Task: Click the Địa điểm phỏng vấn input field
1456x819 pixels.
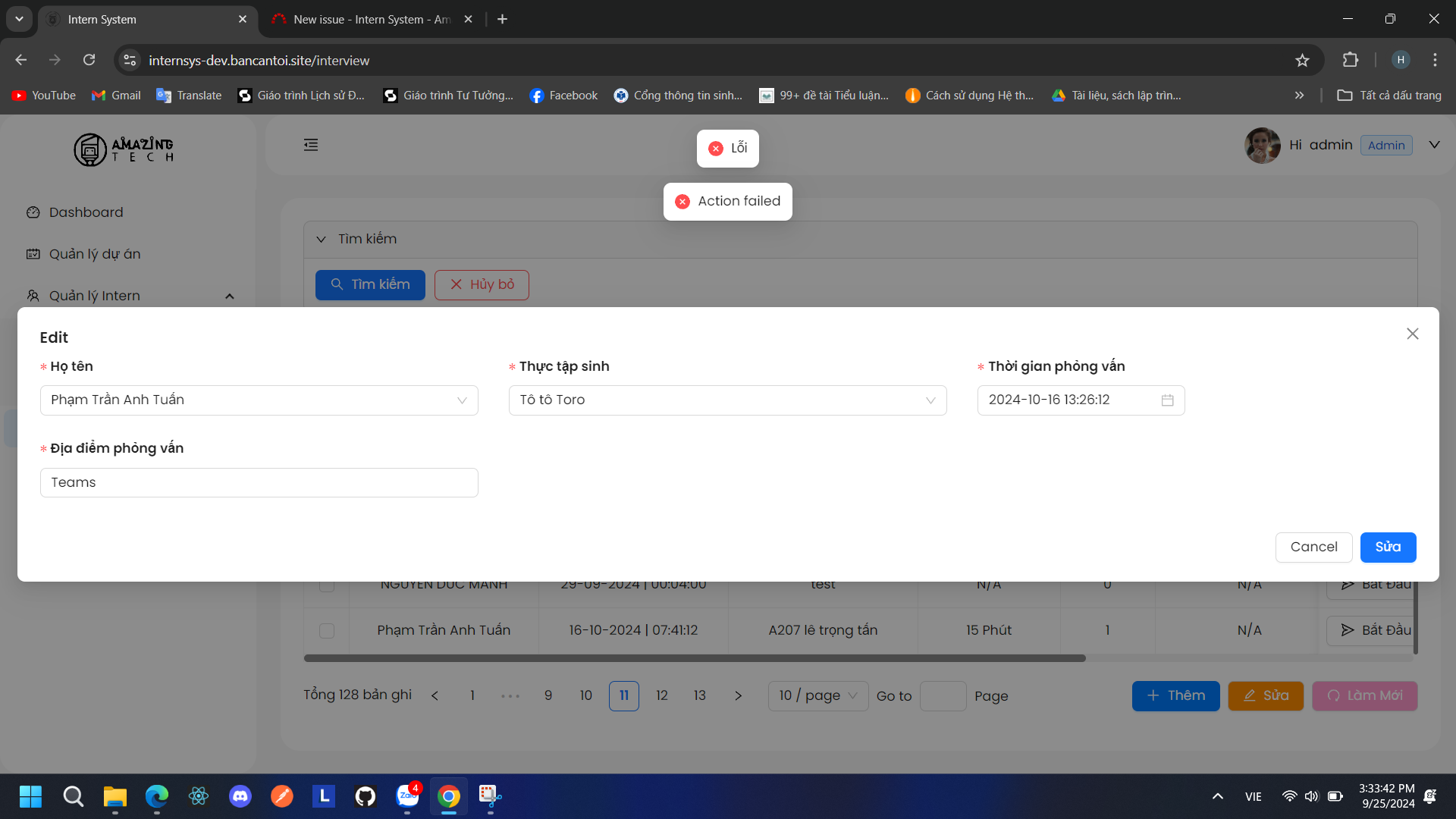Action: (x=259, y=483)
